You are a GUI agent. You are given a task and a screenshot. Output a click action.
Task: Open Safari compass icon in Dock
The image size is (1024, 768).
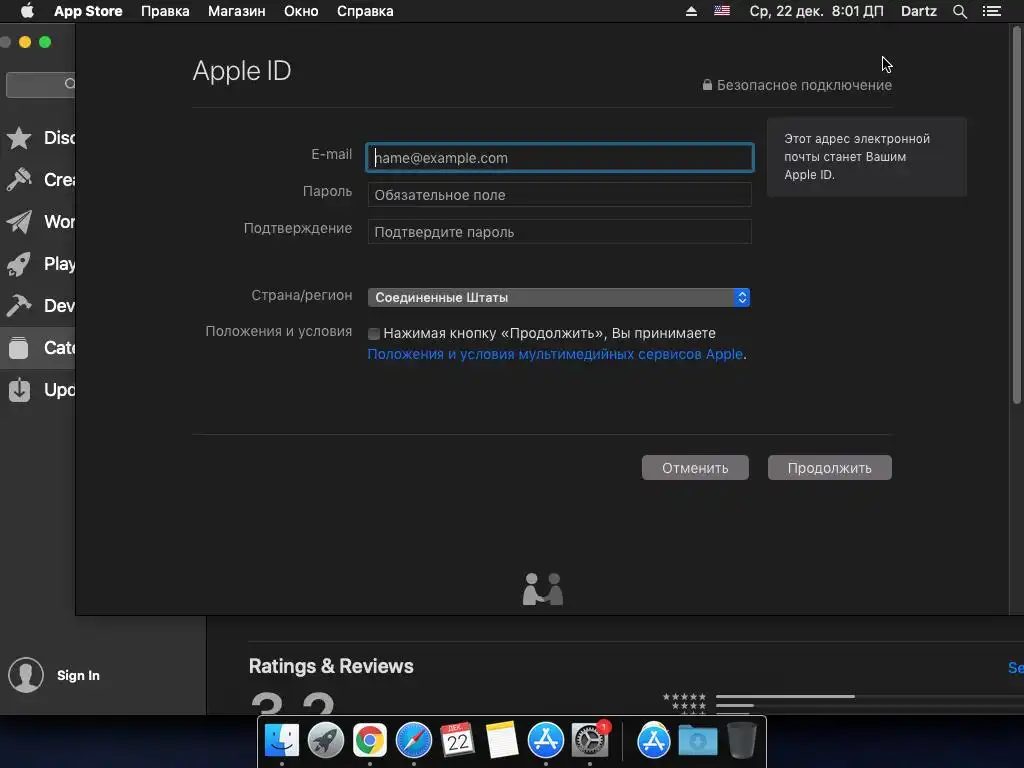pyautogui.click(x=413, y=741)
